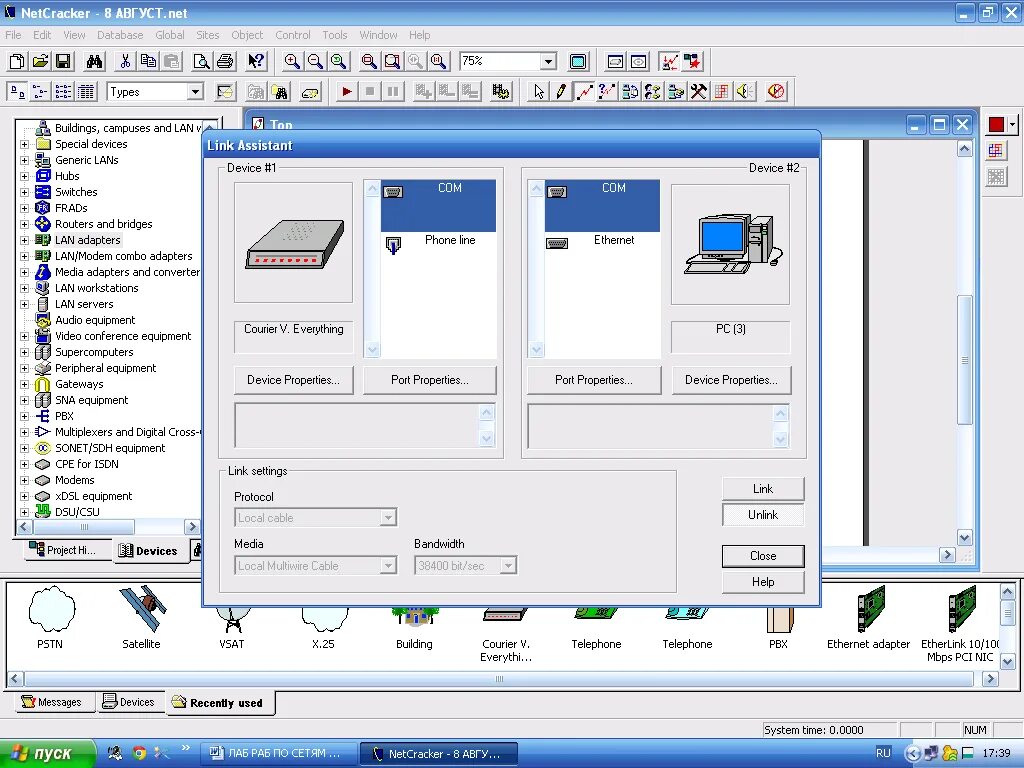The image size is (1024, 768).
Task: Click the Stop animation button
Action: click(x=370, y=91)
